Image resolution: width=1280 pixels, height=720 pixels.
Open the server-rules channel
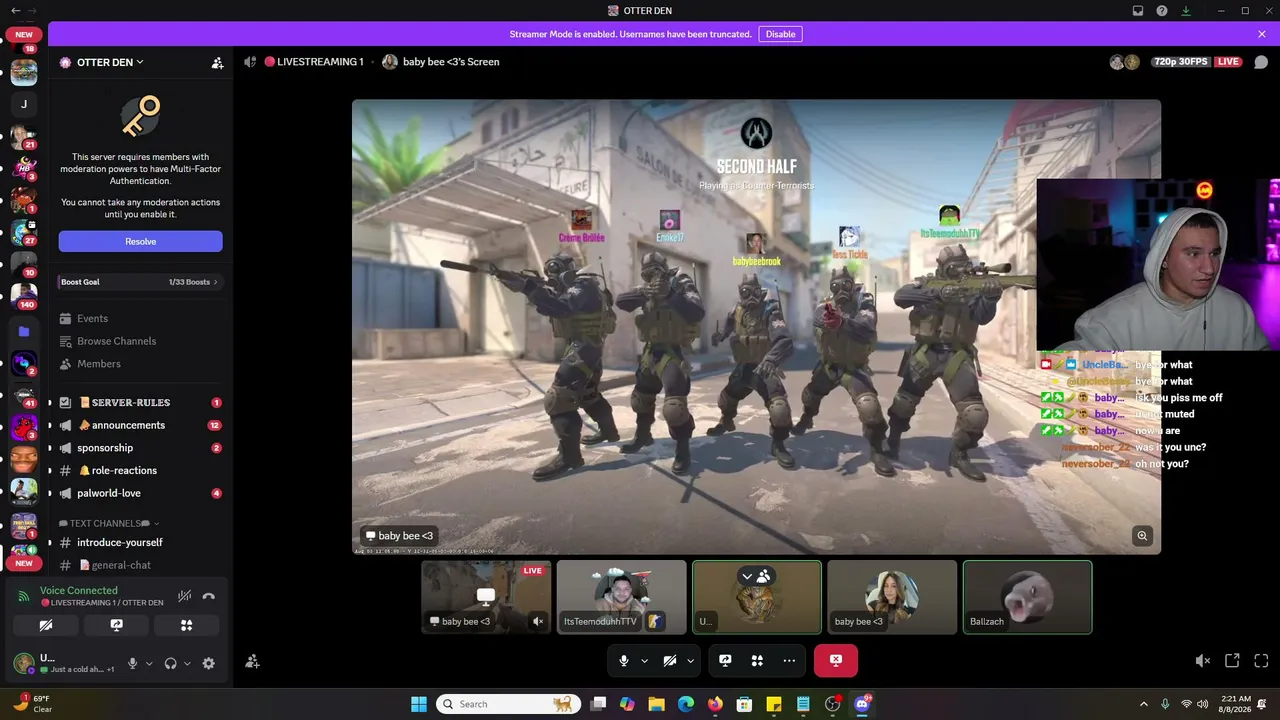pyautogui.click(x=140, y=402)
